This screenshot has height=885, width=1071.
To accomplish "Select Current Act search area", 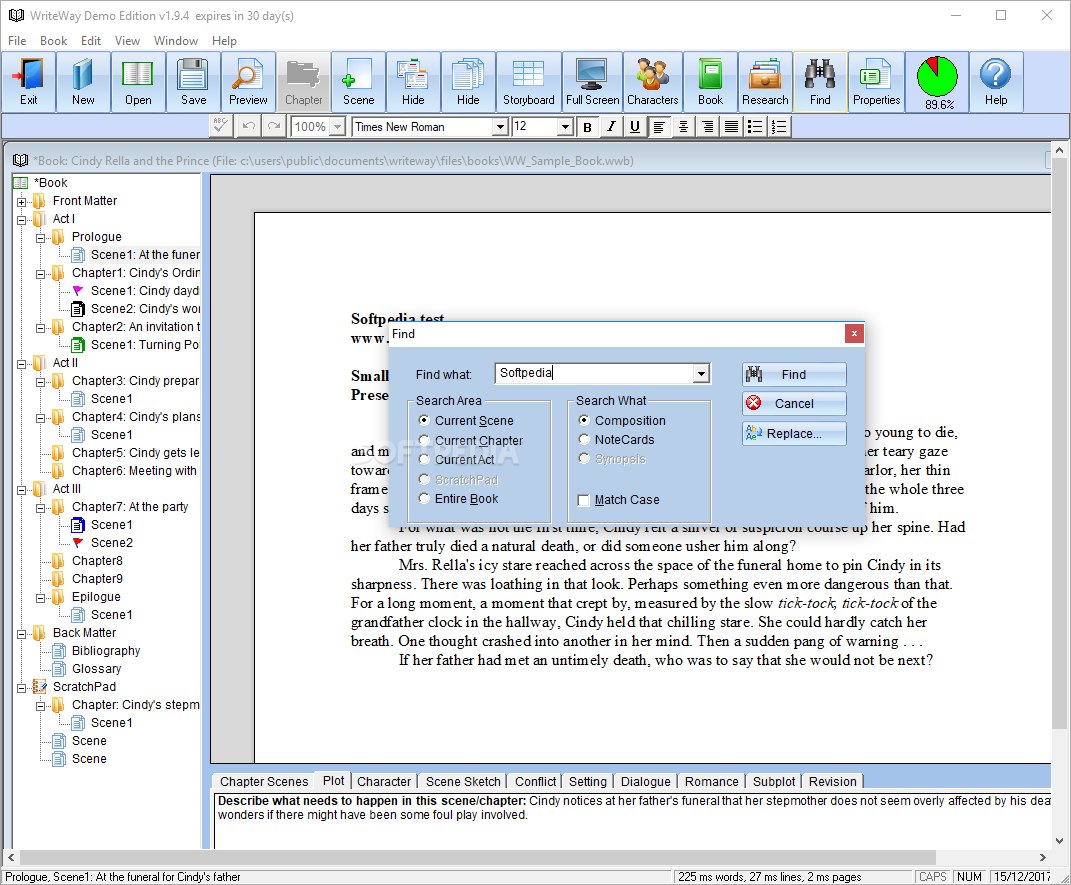I will click(x=424, y=460).
